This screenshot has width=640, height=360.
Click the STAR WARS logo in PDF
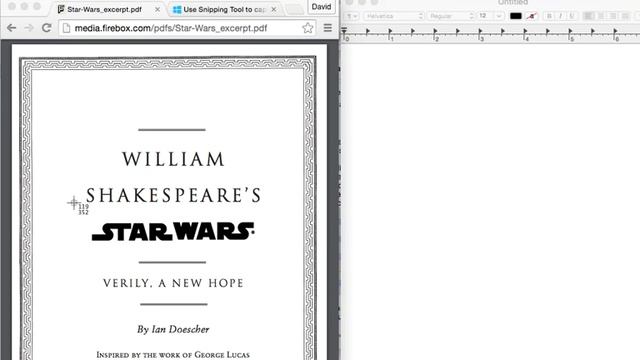click(x=173, y=231)
